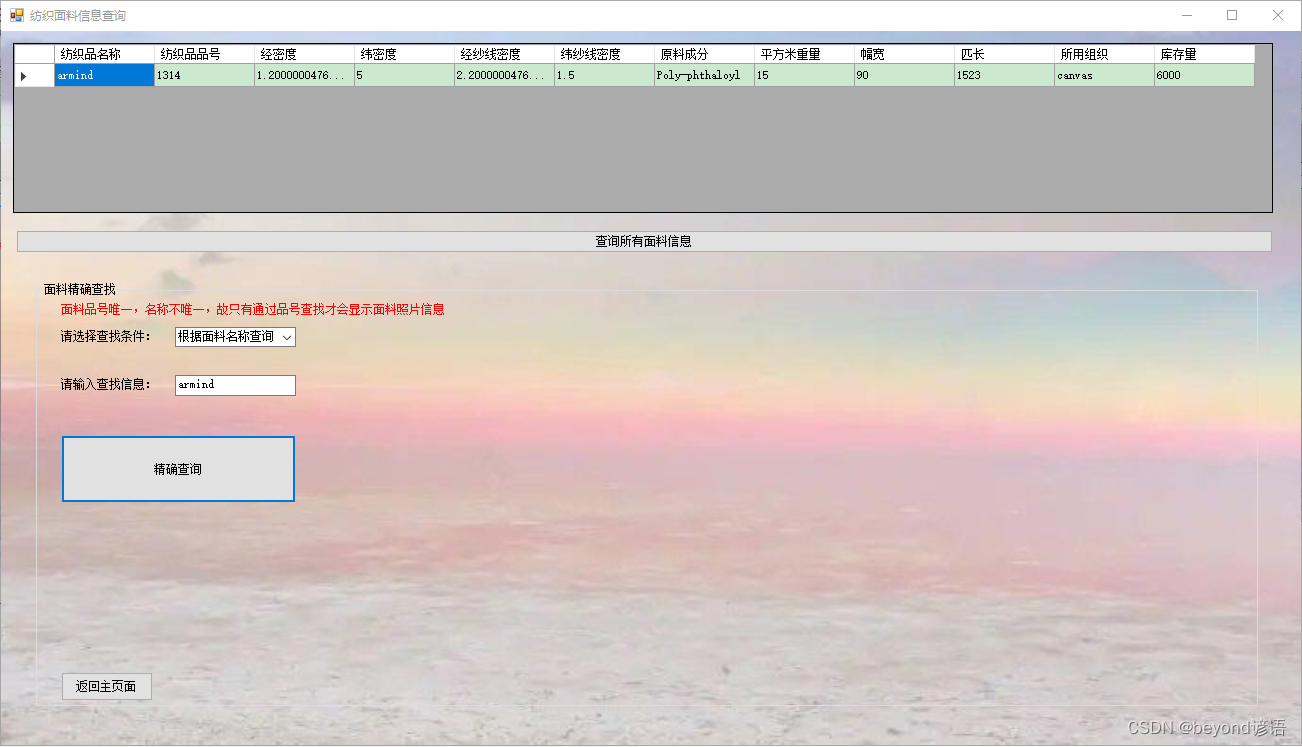The image size is (1302, 747).
Task: Sort by the 纺织品名称 column header
Action: (105, 55)
